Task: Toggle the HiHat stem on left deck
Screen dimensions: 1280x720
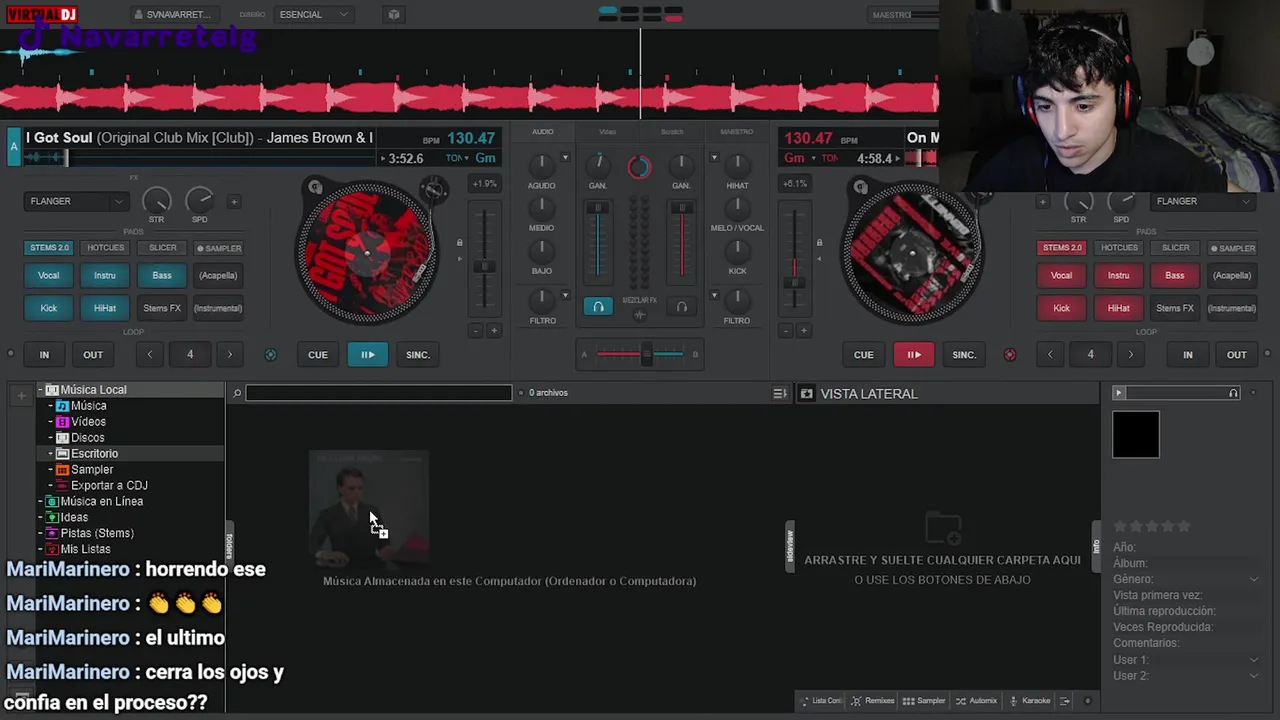Action: (x=105, y=308)
